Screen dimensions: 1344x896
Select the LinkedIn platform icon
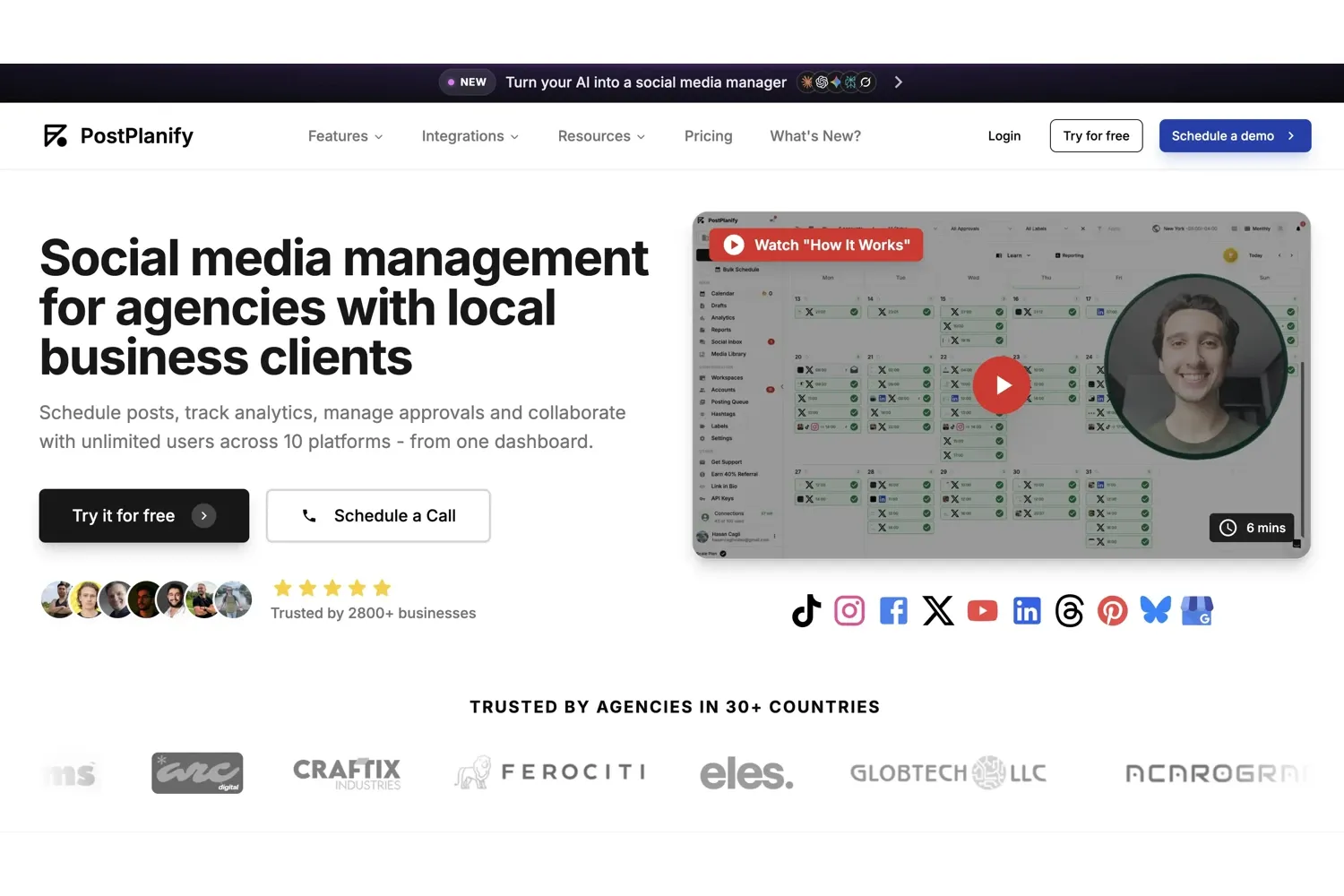click(x=1027, y=611)
